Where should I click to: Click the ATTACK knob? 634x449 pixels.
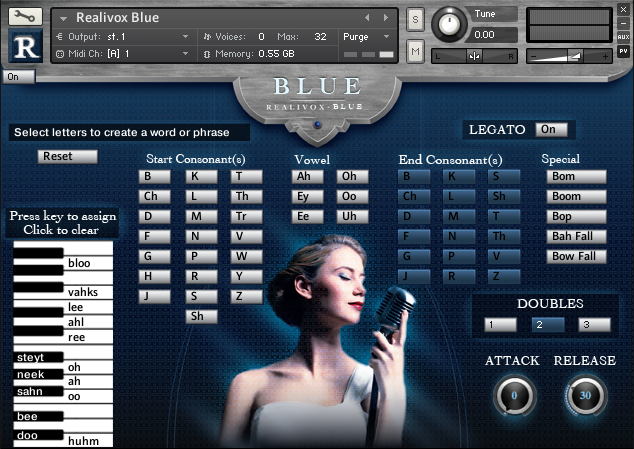(x=514, y=395)
